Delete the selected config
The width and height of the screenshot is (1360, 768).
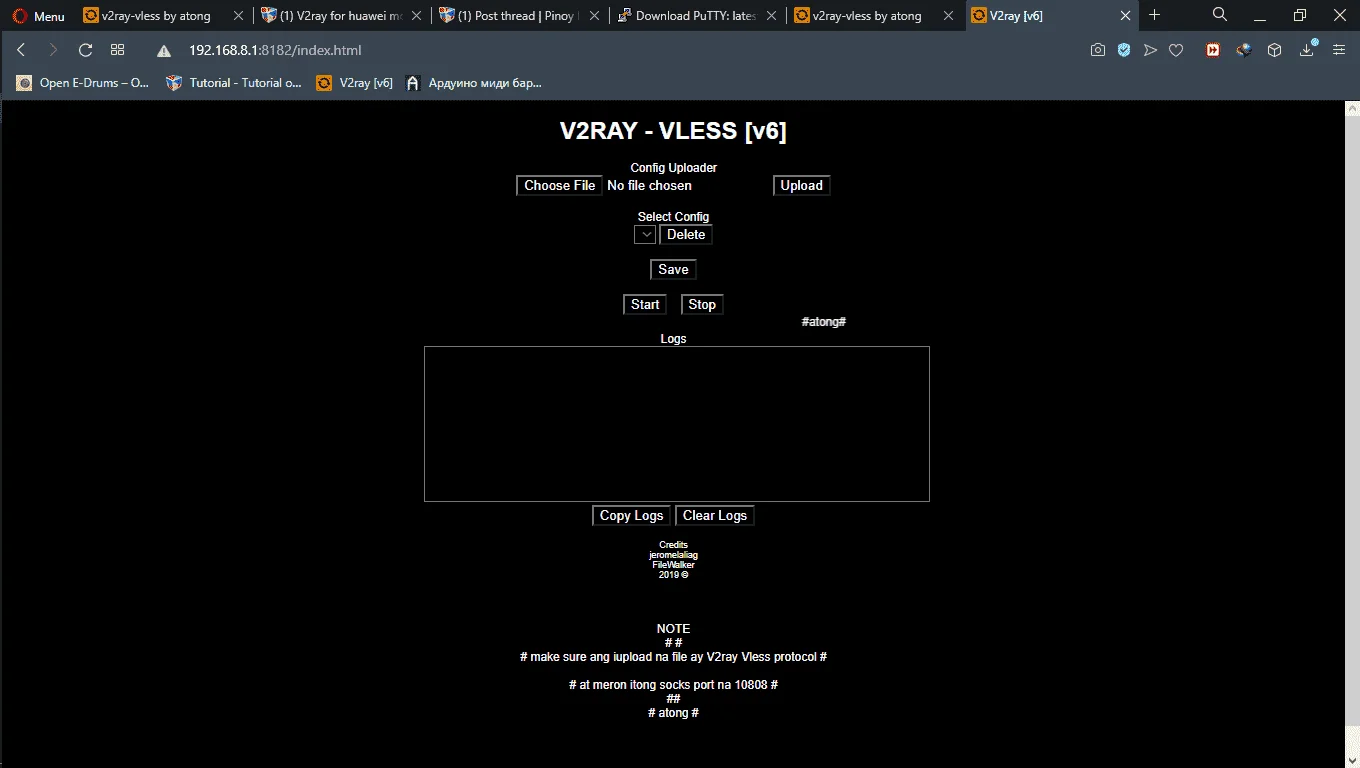[686, 234]
